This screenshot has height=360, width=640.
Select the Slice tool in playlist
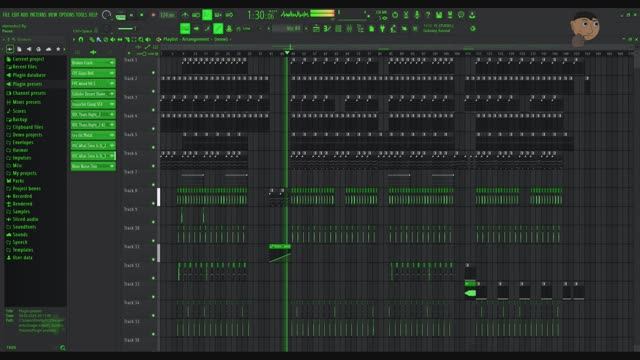click(127, 40)
